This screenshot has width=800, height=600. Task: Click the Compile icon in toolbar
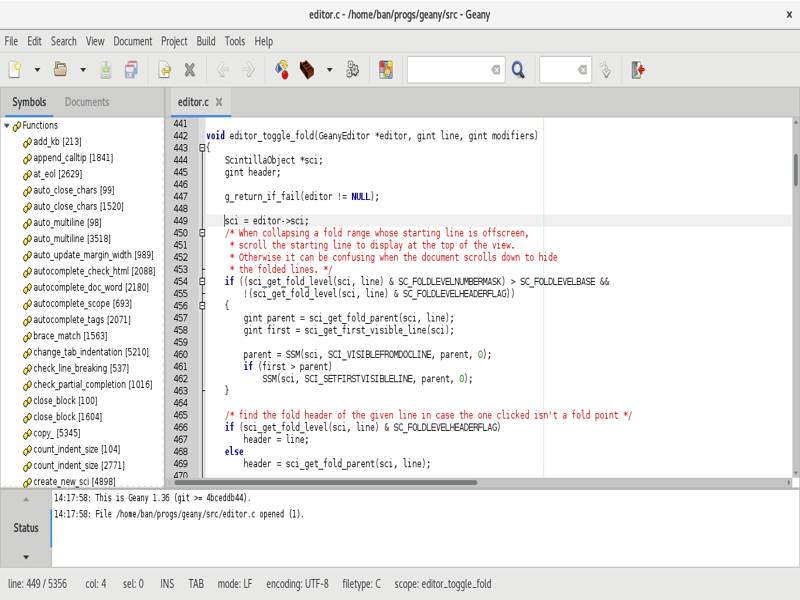pos(282,70)
